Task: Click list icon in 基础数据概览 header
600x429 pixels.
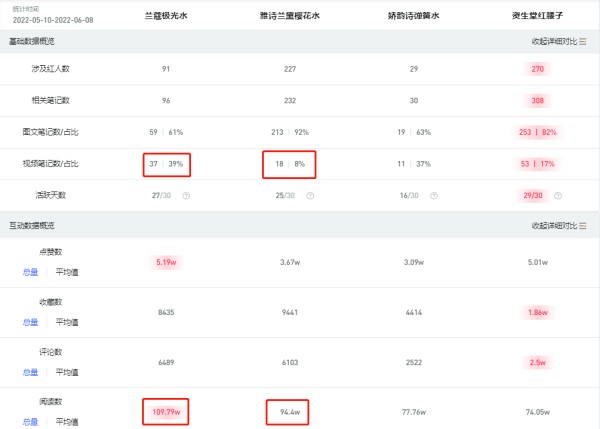Action: tap(583, 41)
